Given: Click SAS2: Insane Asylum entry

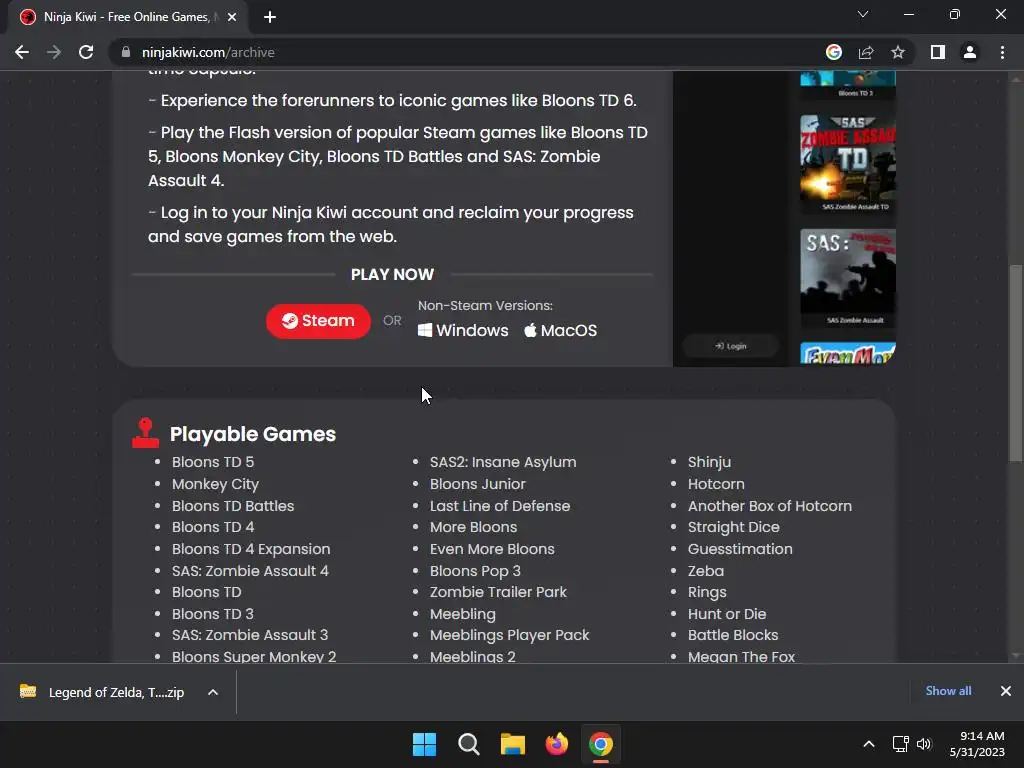Looking at the screenshot, I should [x=503, y=462].
